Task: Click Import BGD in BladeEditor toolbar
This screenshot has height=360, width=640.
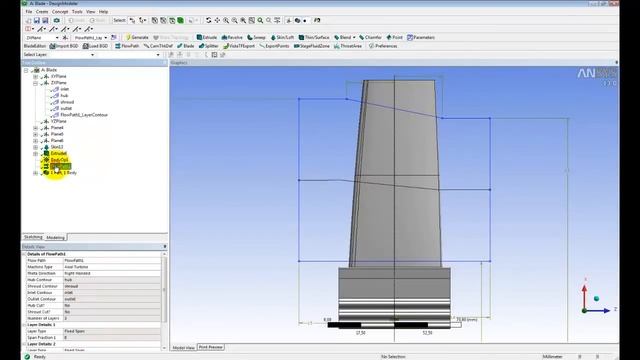Action: [64, 46]
